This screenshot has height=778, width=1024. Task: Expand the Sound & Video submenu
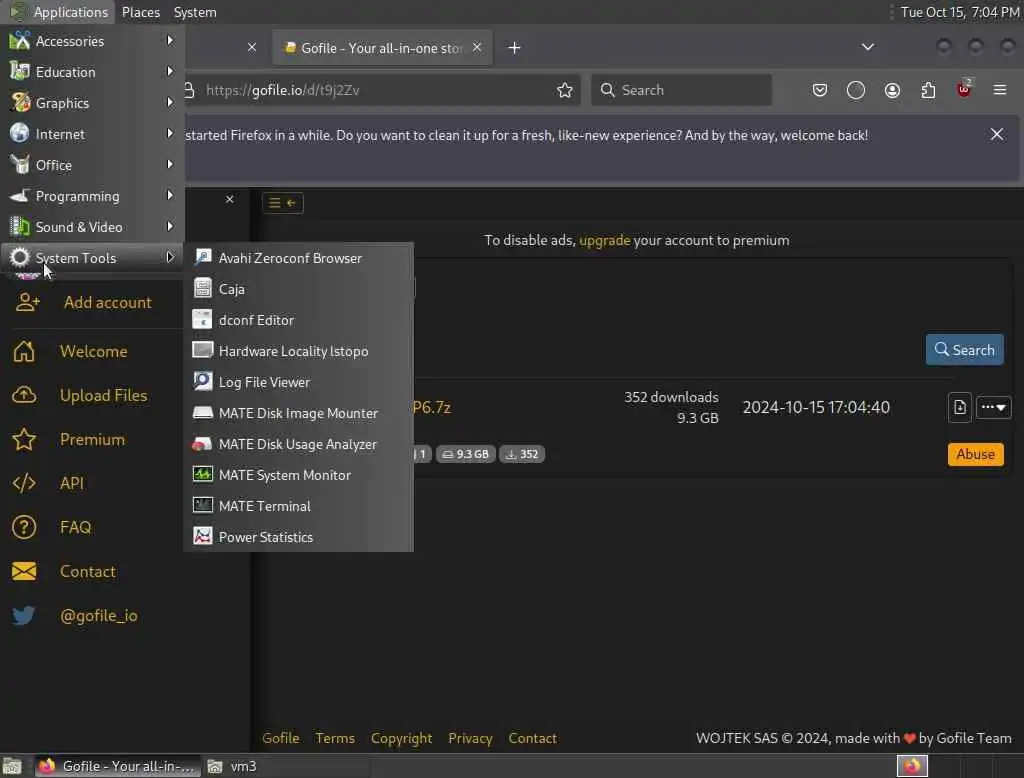[92, 227]
